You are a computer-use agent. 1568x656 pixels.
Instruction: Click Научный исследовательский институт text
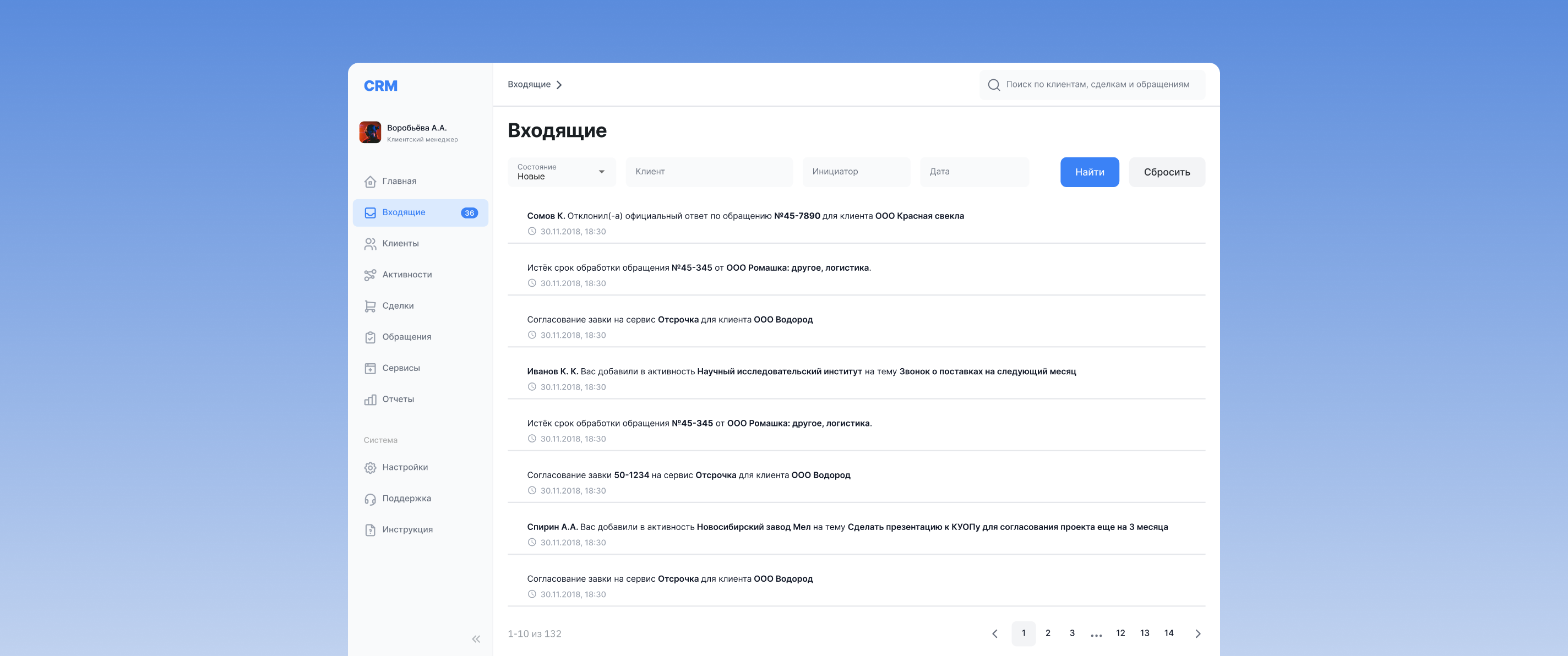pyautogui.click(x=779, y=371)
